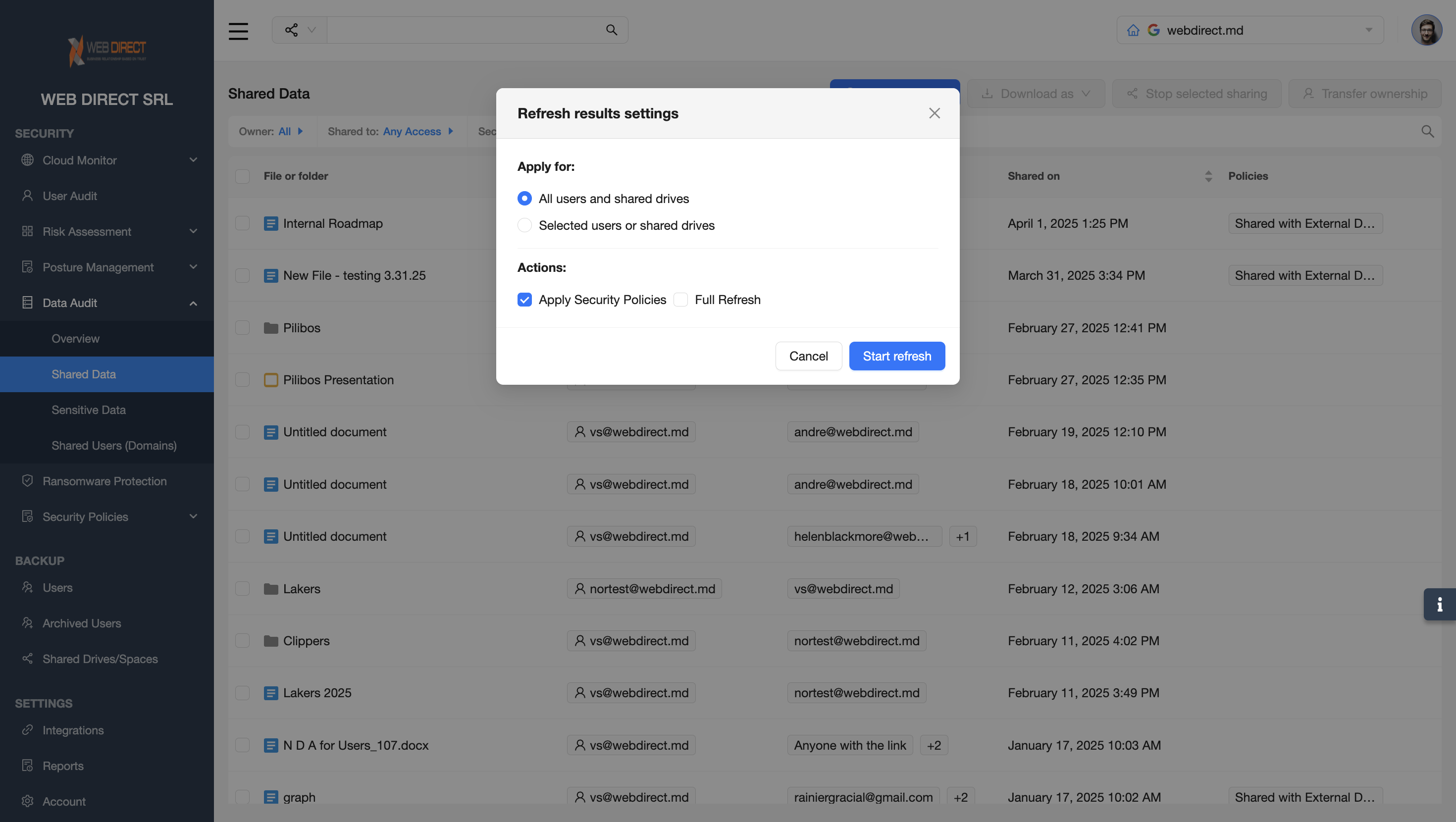
Task: Click the Security Policies icon
Action: 27,516
